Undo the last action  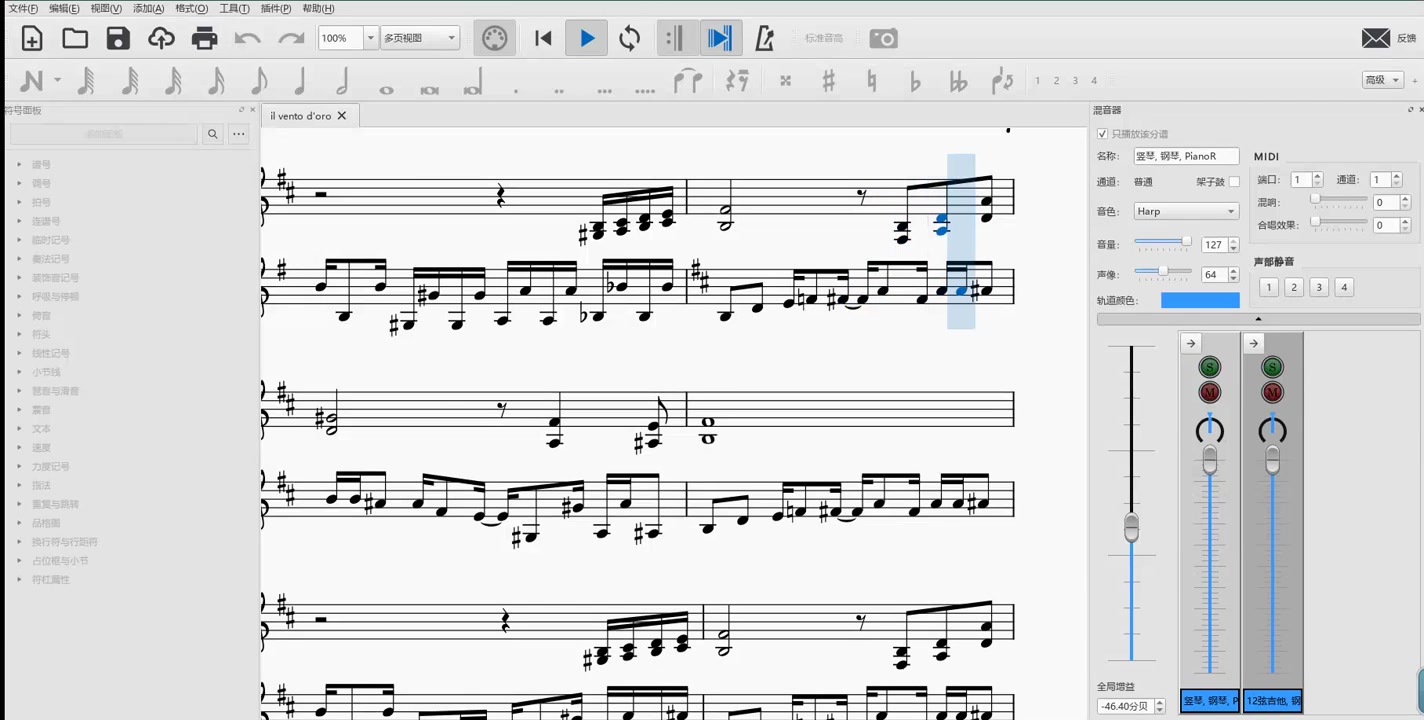pyautogui.click(x=247, y=39)
